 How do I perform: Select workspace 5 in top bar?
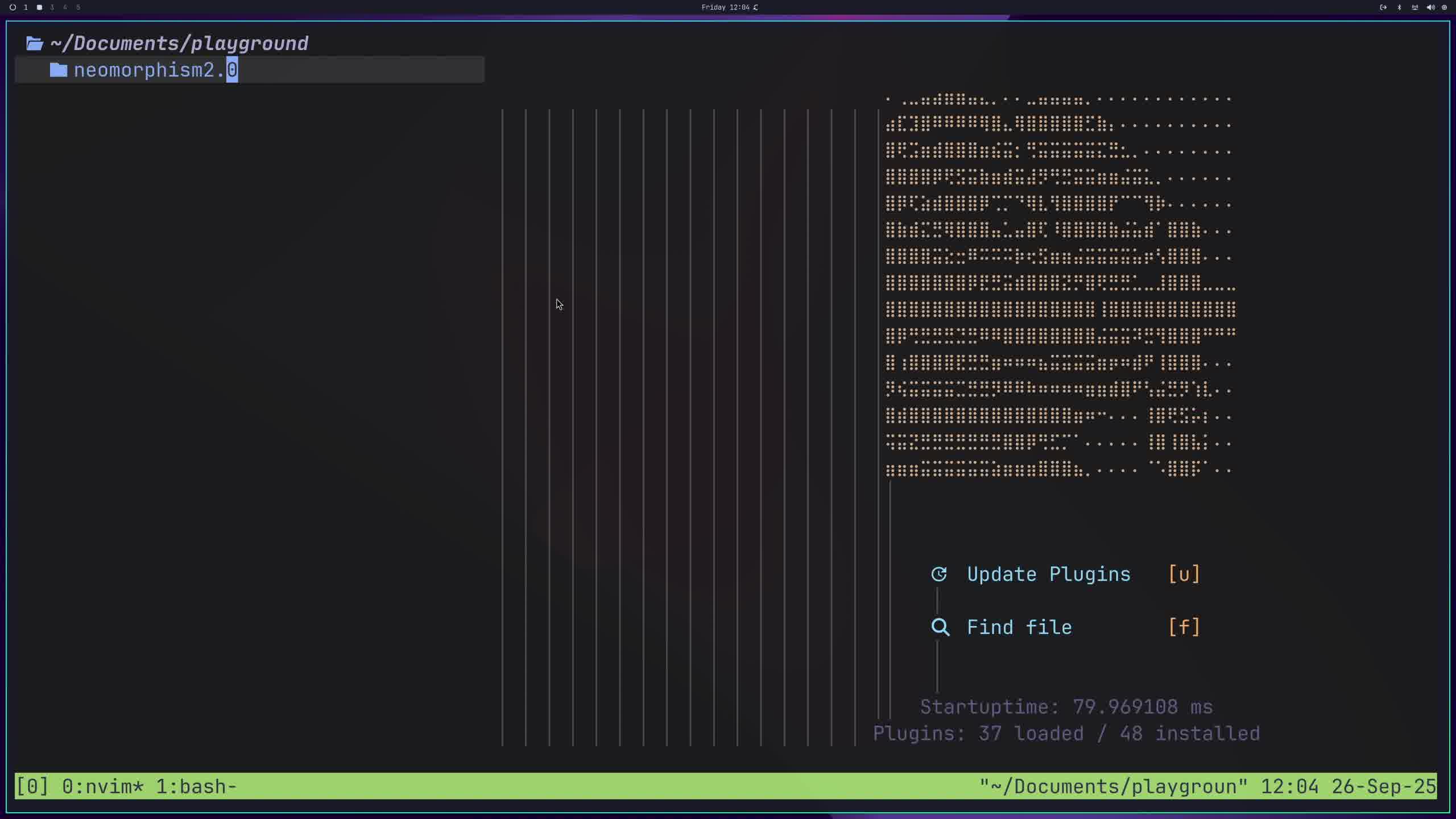point(78,7)
